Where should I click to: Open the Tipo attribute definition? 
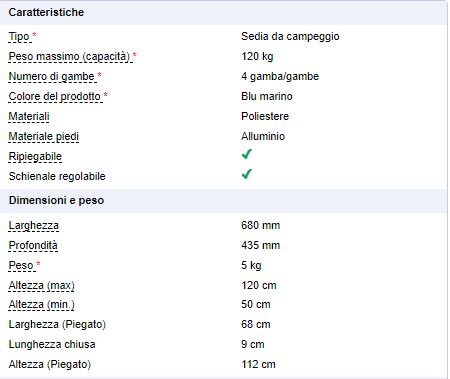click(x=19, y=36)
